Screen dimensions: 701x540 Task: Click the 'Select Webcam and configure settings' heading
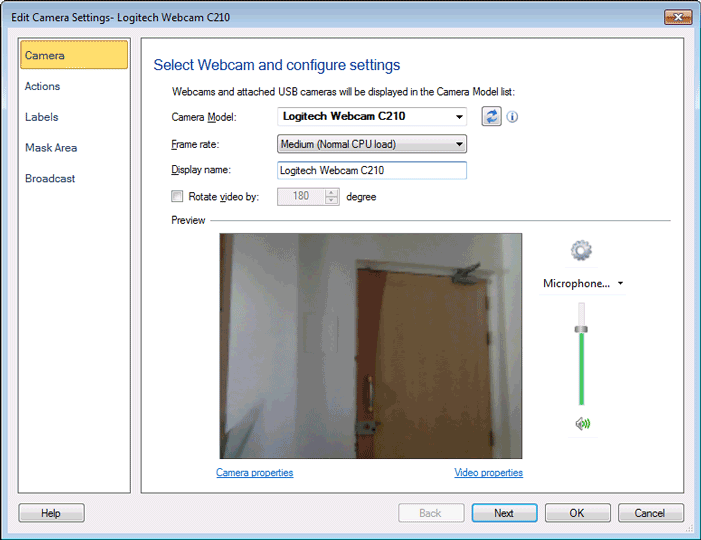tap(277, 65)
